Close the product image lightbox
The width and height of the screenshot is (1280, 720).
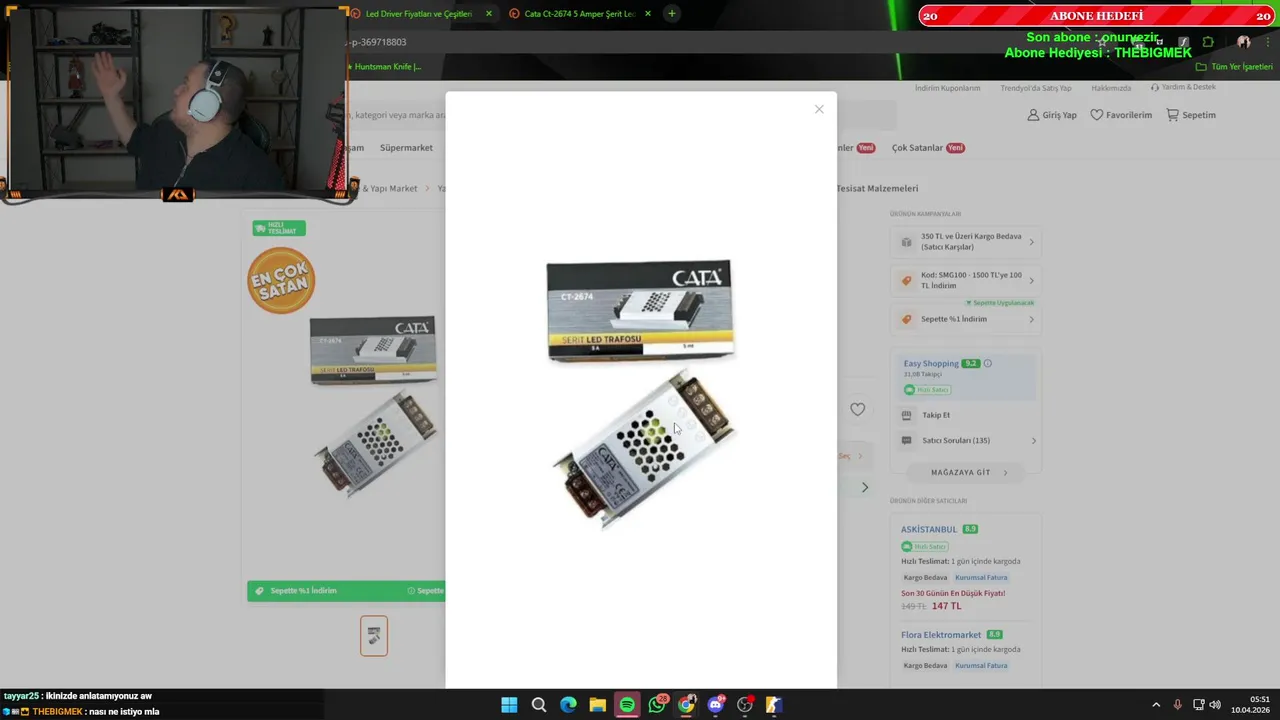pyautogui.click(x=819, y=109)
